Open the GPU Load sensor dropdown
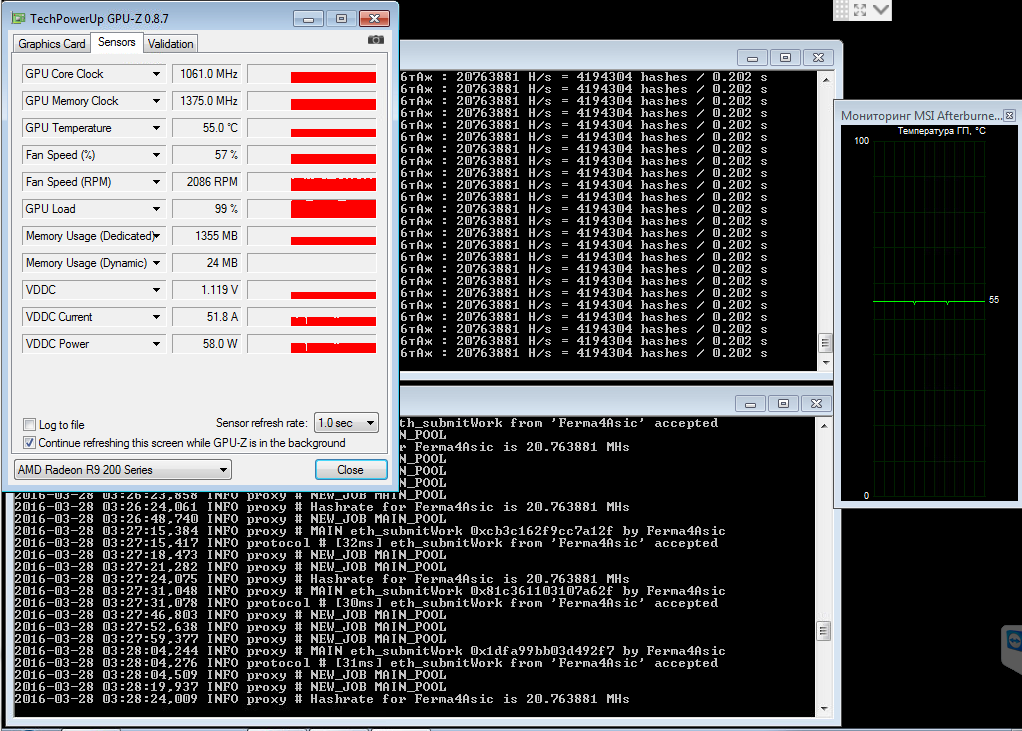This screenshot has height=731, width=1022. pyautogui.click(x=156, y=209)
